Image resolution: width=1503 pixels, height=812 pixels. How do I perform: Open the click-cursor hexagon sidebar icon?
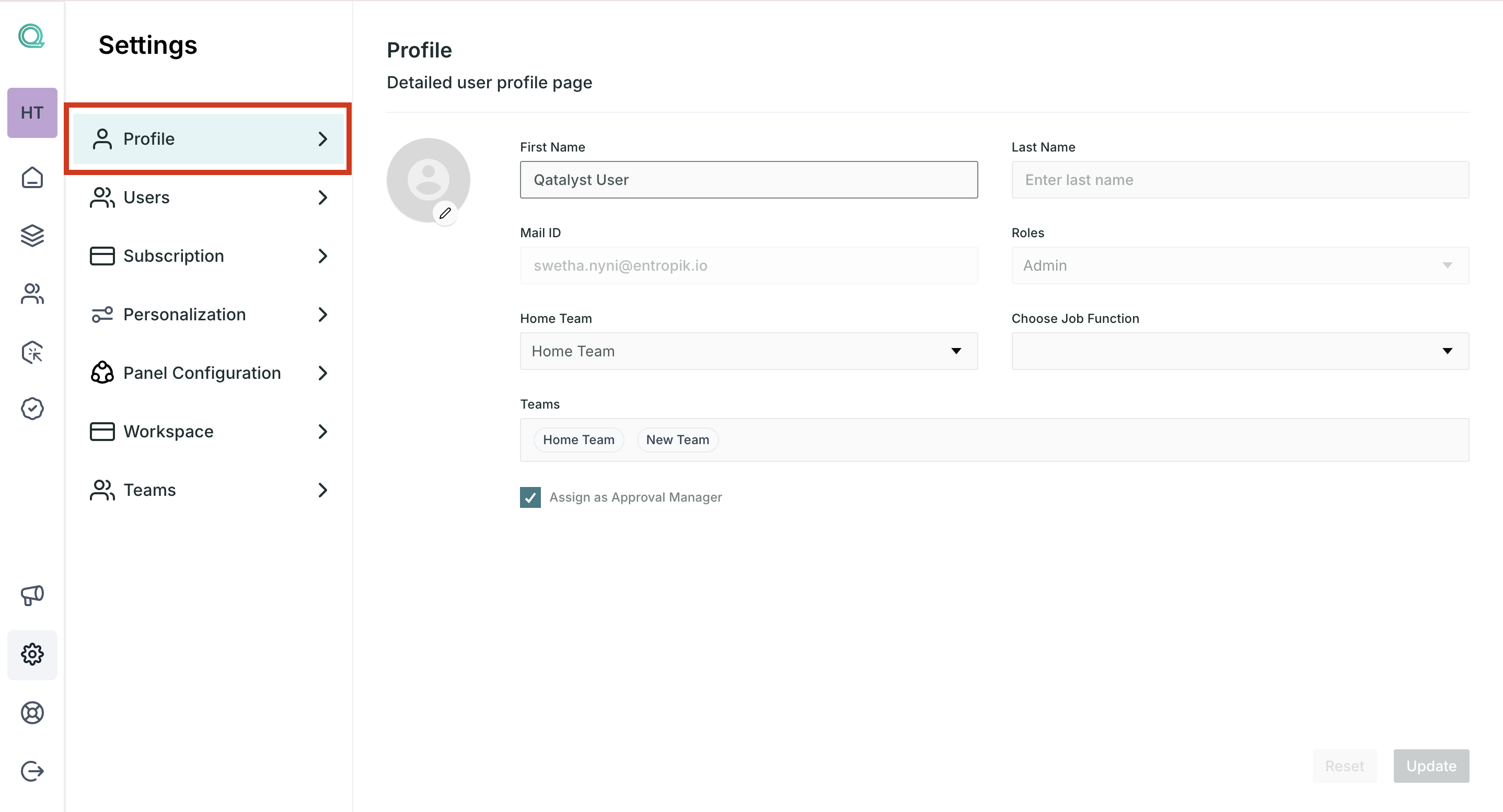[32, 352]
